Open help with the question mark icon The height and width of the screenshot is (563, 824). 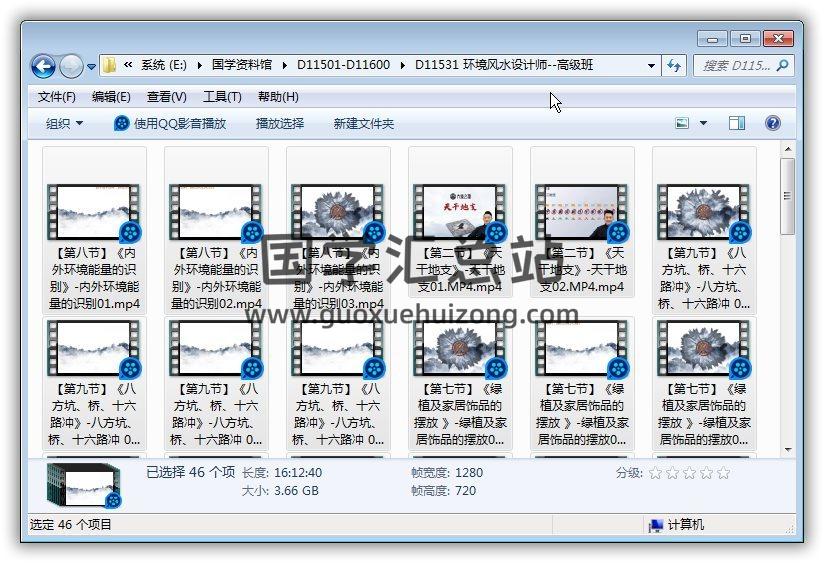point(772,123)
